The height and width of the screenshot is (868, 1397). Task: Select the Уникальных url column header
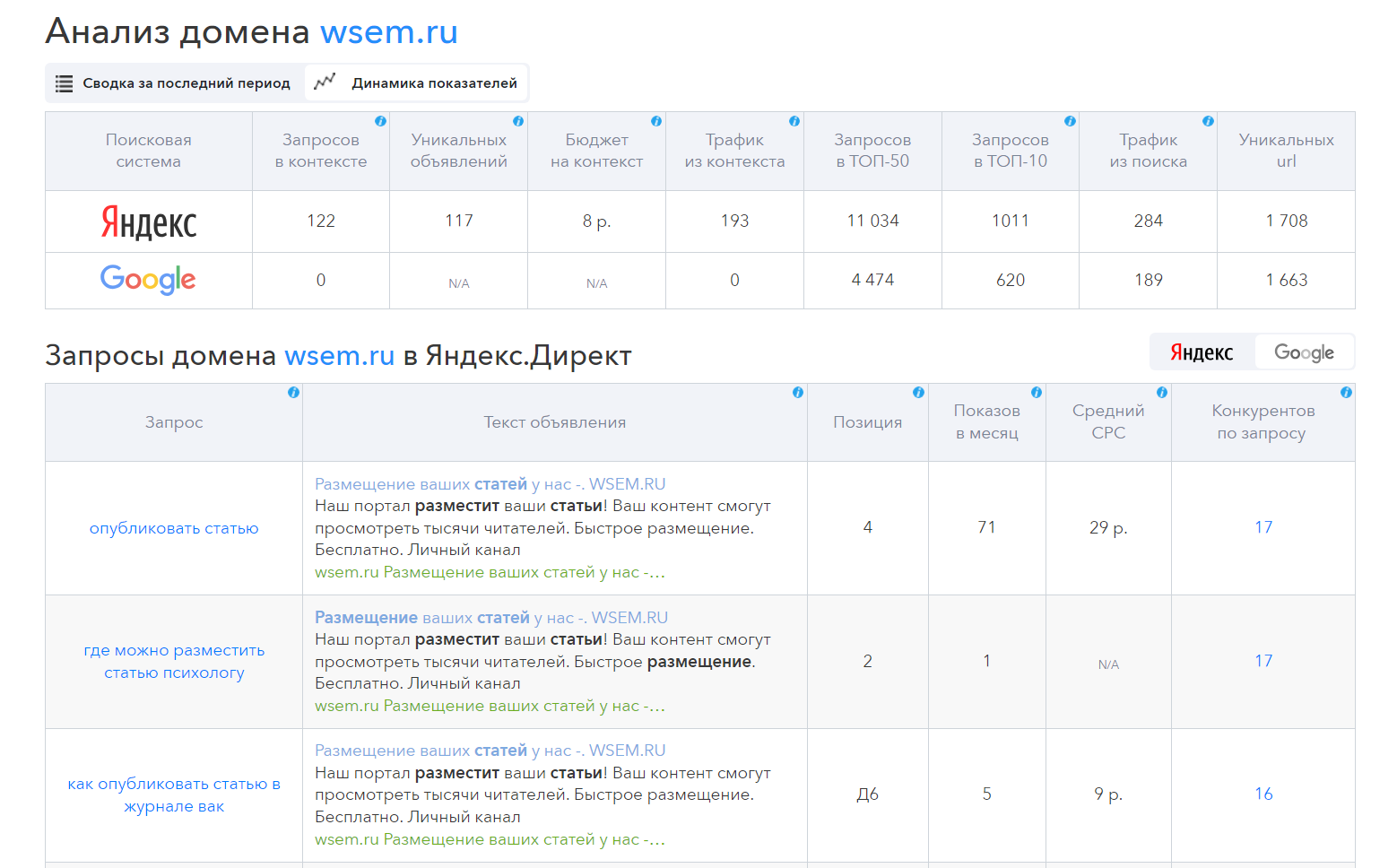click(x=1286, y=151)
